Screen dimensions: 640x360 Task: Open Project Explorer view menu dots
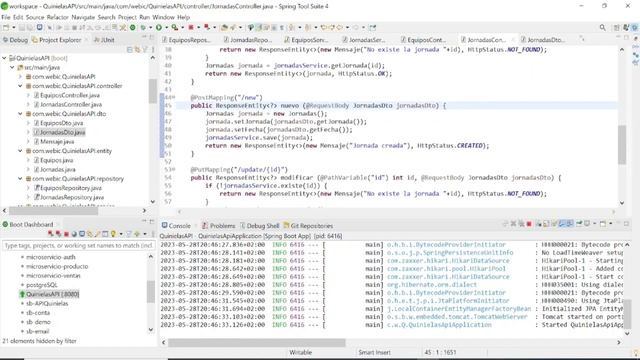(153, 50)
